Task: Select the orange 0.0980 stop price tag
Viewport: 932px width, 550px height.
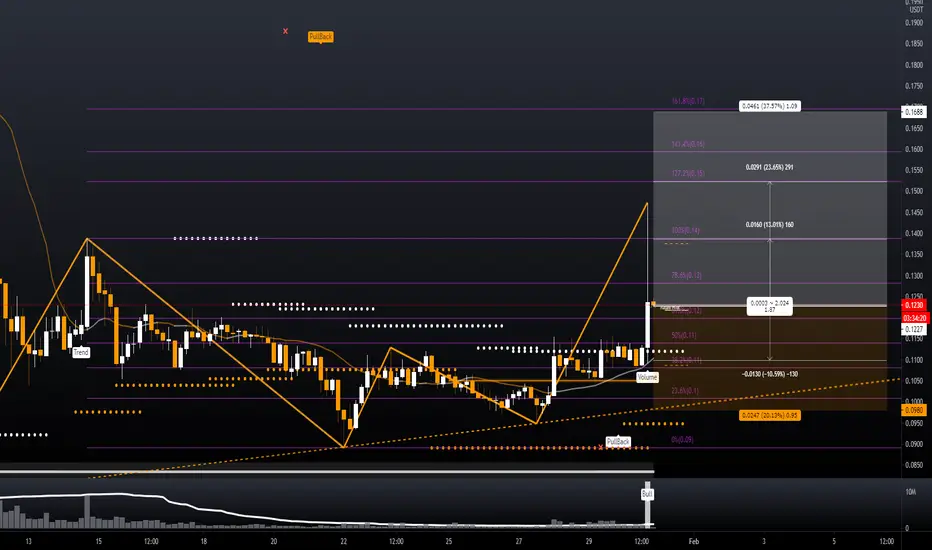Action: point(914,410)
